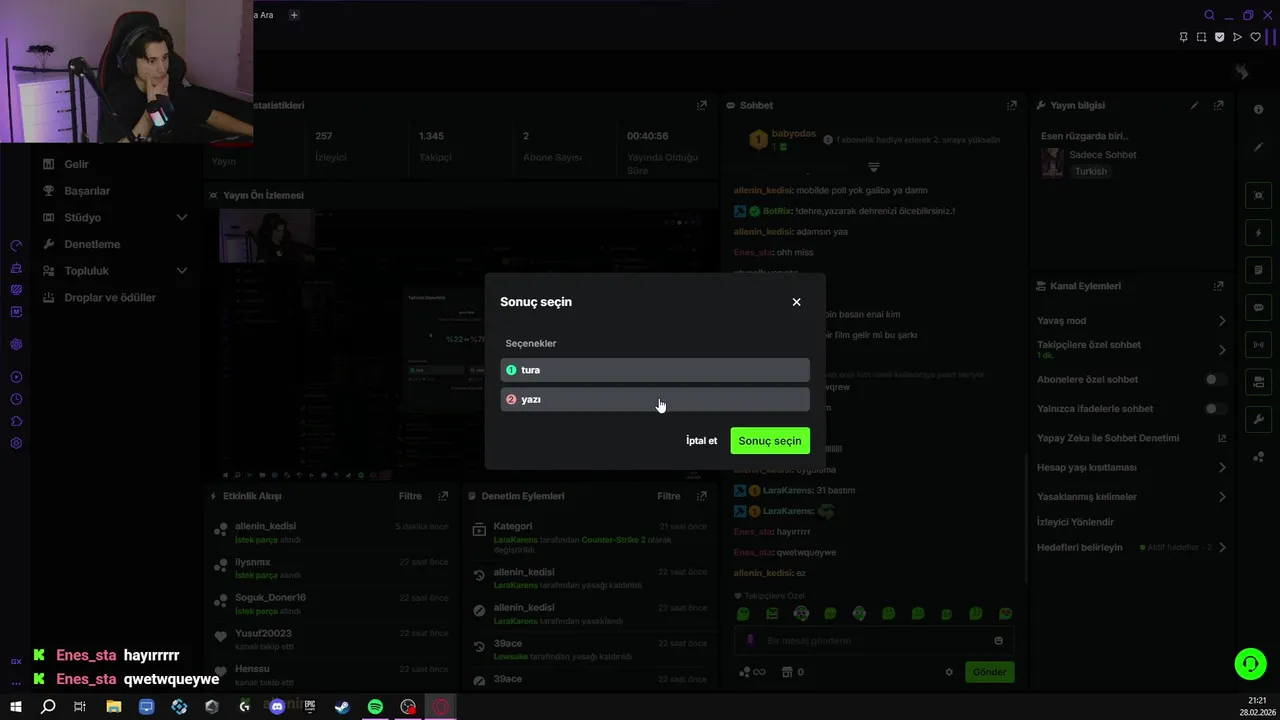1280x720 pixels.
Task: Open Discord from the taskbar
Action: click(277, 707)
